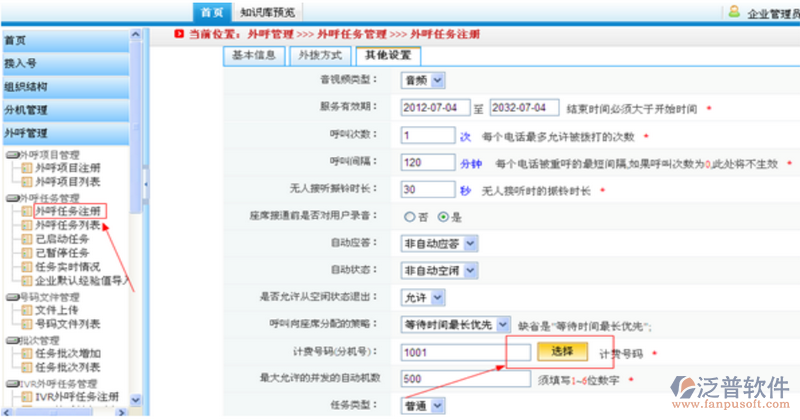Screen dimensions: 800x420
Task: Select 否 for recording radio button
Action: (409, 215)
